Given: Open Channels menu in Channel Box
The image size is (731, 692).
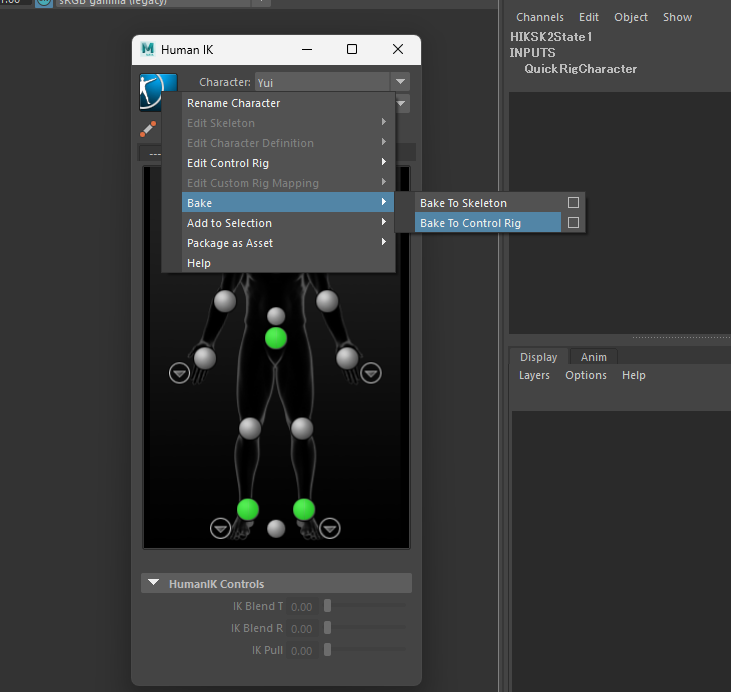Looking at the screenshot, I should [540, 17].
